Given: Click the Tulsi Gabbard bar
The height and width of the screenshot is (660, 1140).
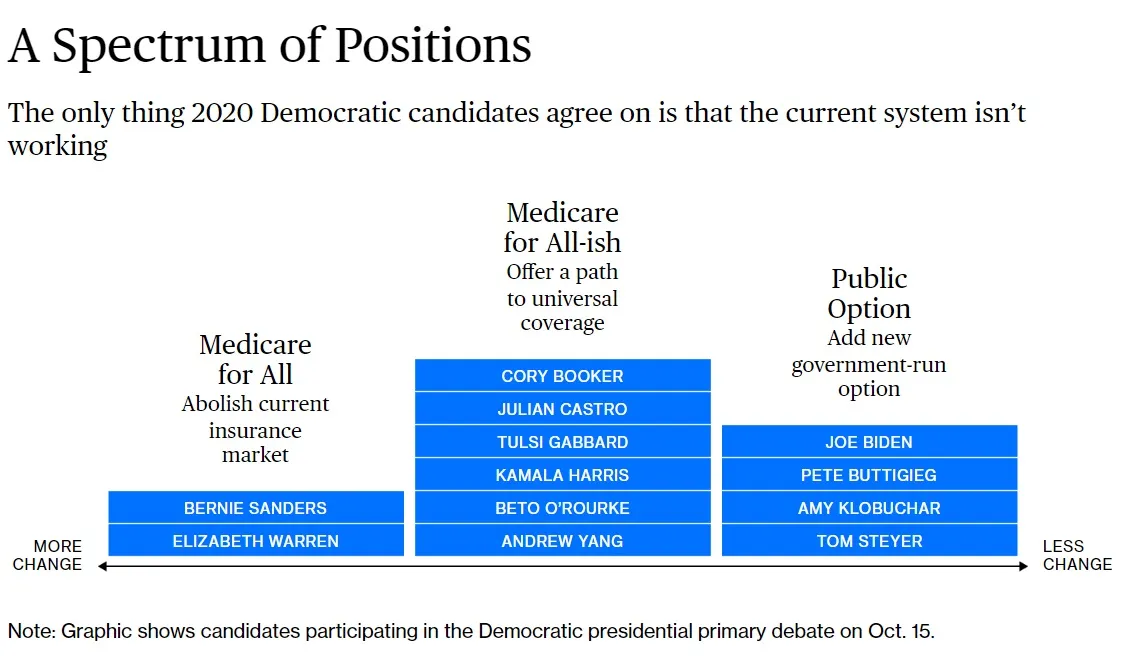Looking at the screenshot, I should (x=562, y=442).
